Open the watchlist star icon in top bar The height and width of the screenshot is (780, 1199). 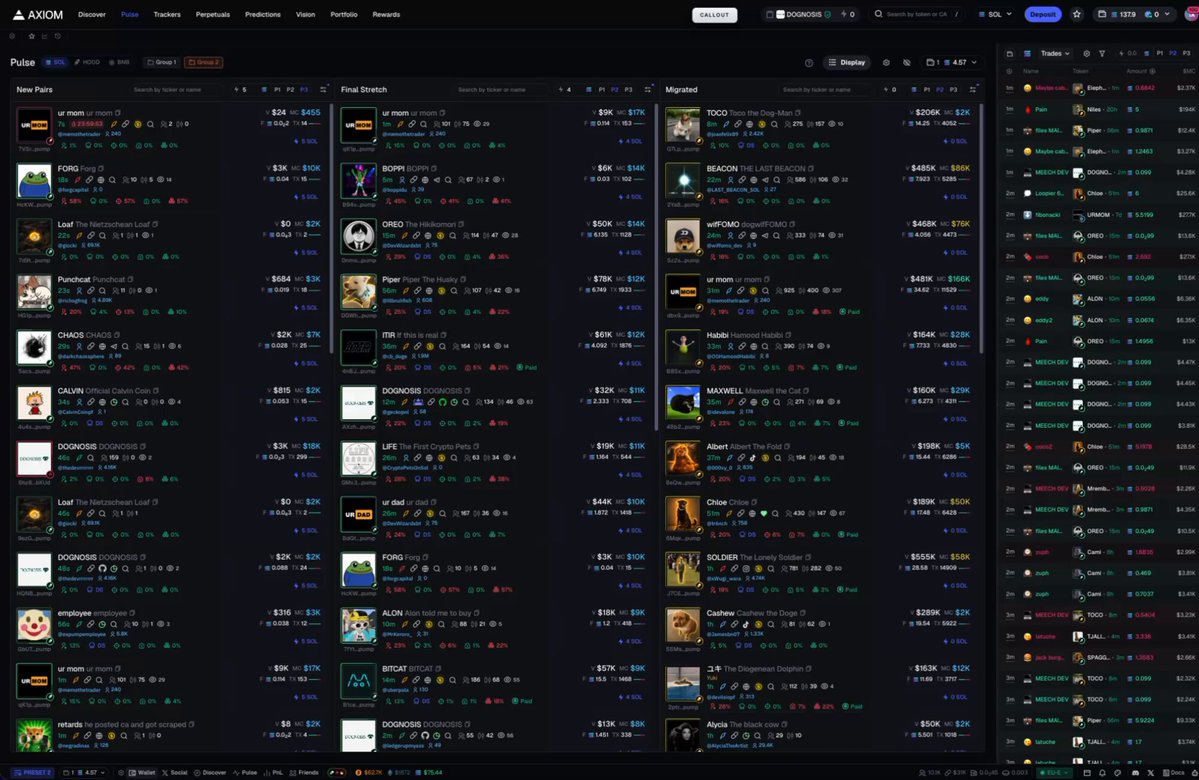click(1077, 14)
